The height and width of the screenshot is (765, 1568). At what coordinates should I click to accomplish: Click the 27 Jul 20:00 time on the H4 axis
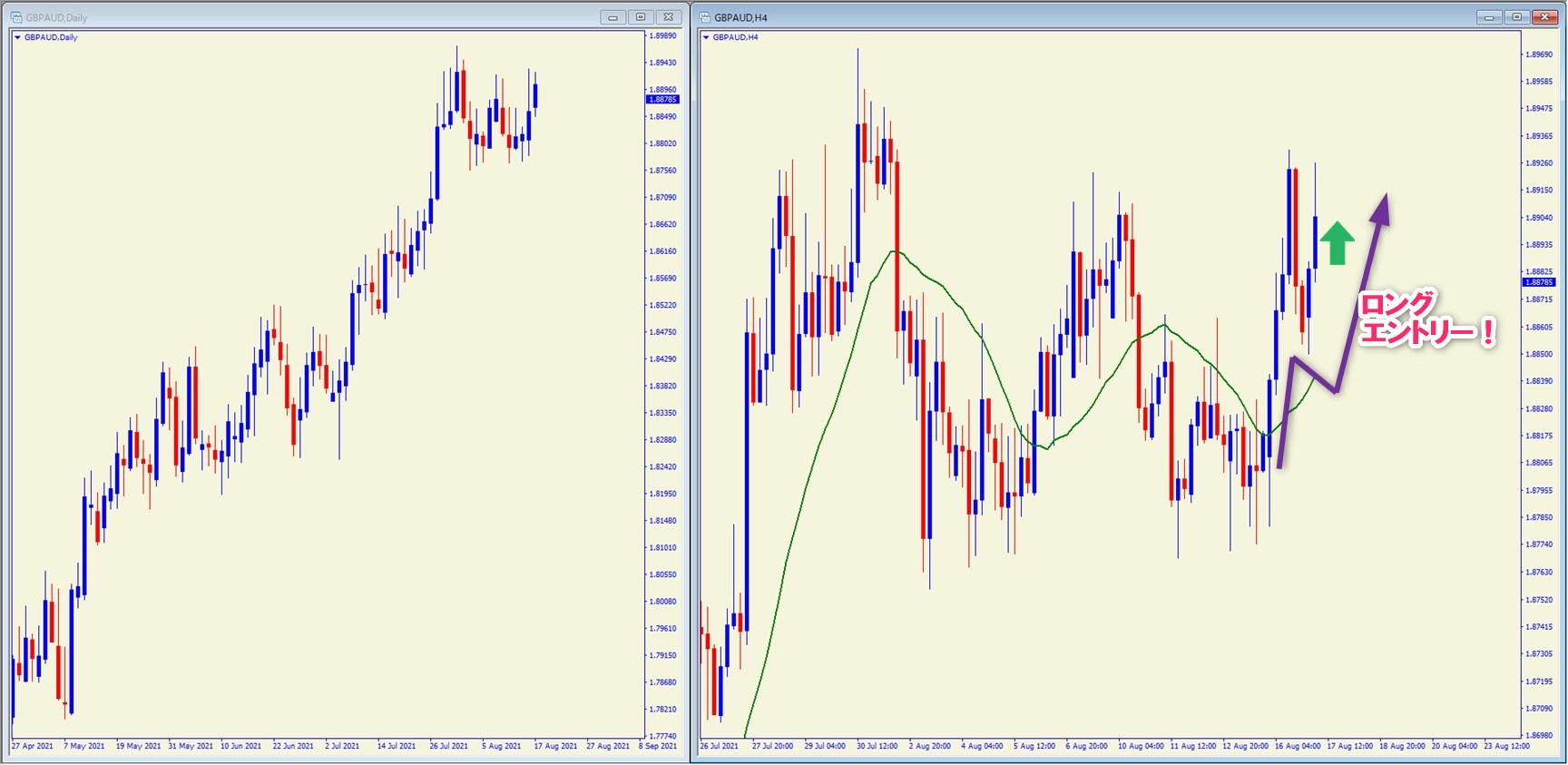pyautogui.click(x=772, y=746)
